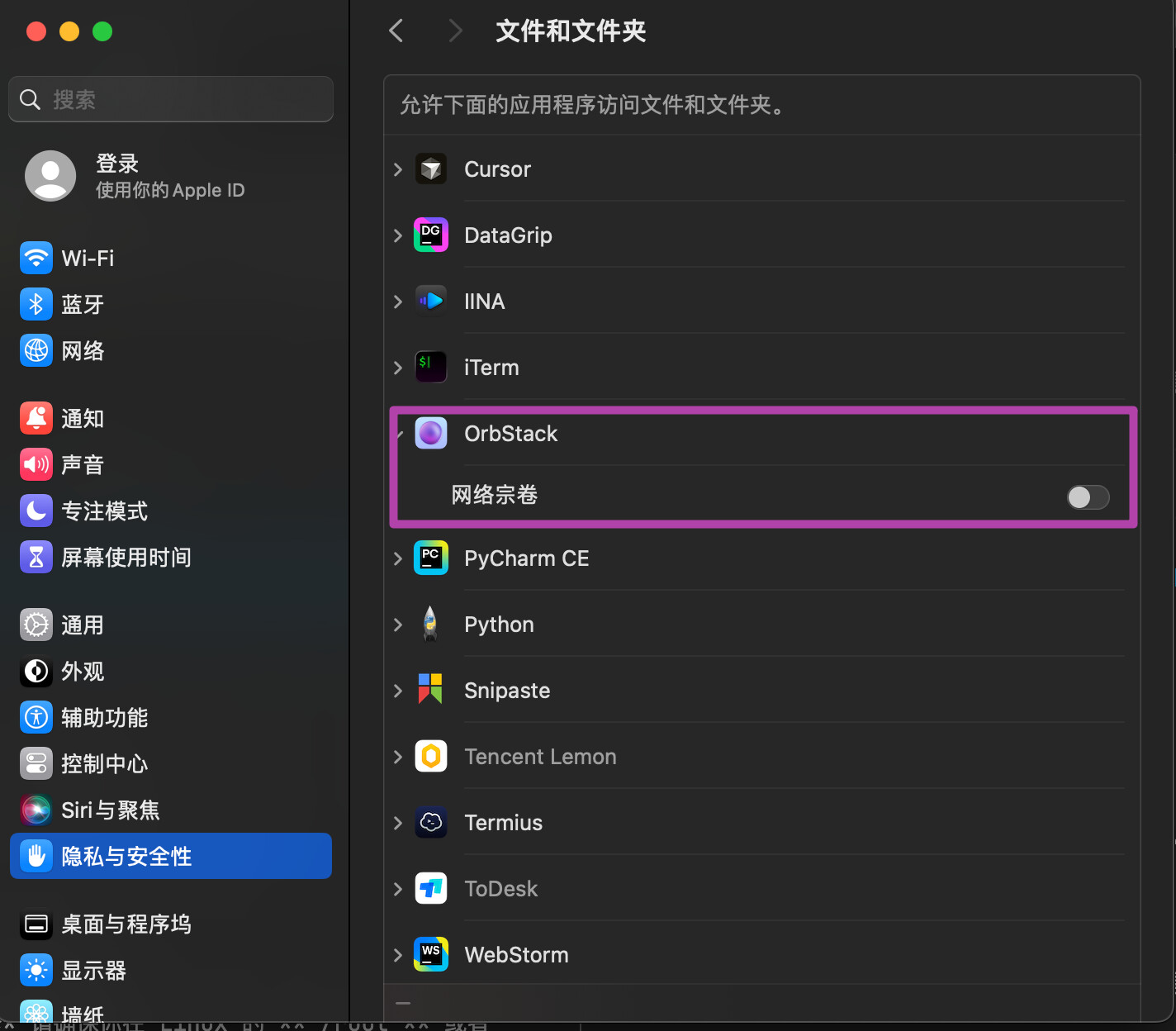The height and width of the screenshot is (1031, 1176).
Task: Open 控制中心 settings pane
Action: pyautogui.click(x=104, y=764)
